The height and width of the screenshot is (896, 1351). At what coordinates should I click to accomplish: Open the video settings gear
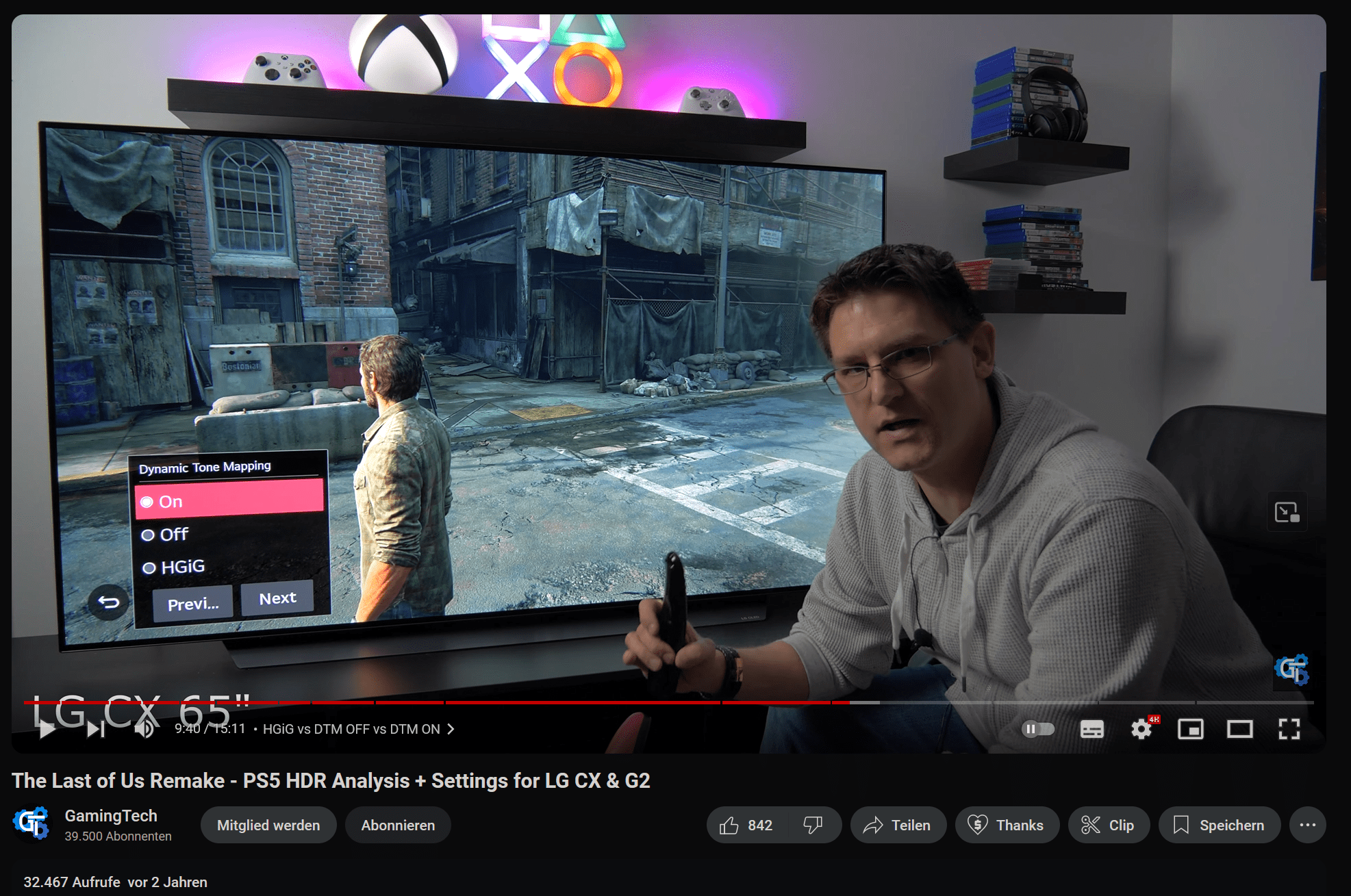pos(1141,730)
